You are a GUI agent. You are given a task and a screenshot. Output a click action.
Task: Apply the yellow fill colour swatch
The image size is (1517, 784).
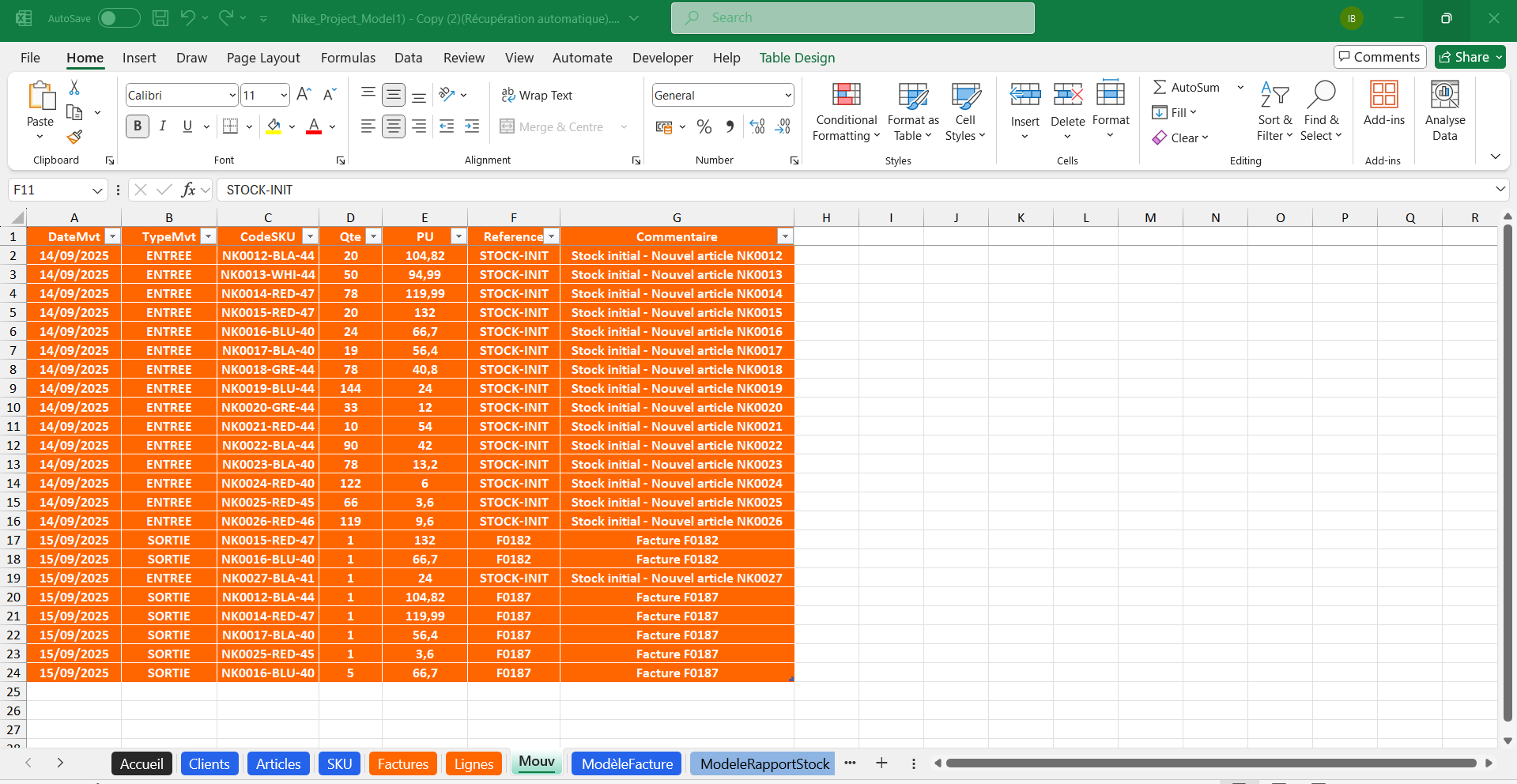[x=274, y=126]
